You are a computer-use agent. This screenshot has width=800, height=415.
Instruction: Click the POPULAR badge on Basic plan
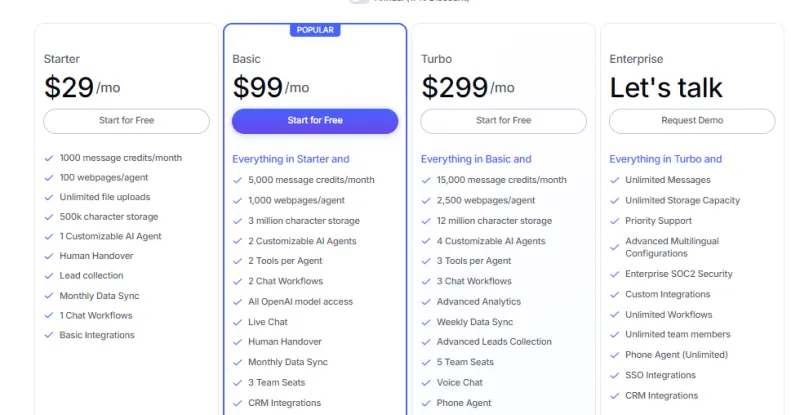[315, 30]
